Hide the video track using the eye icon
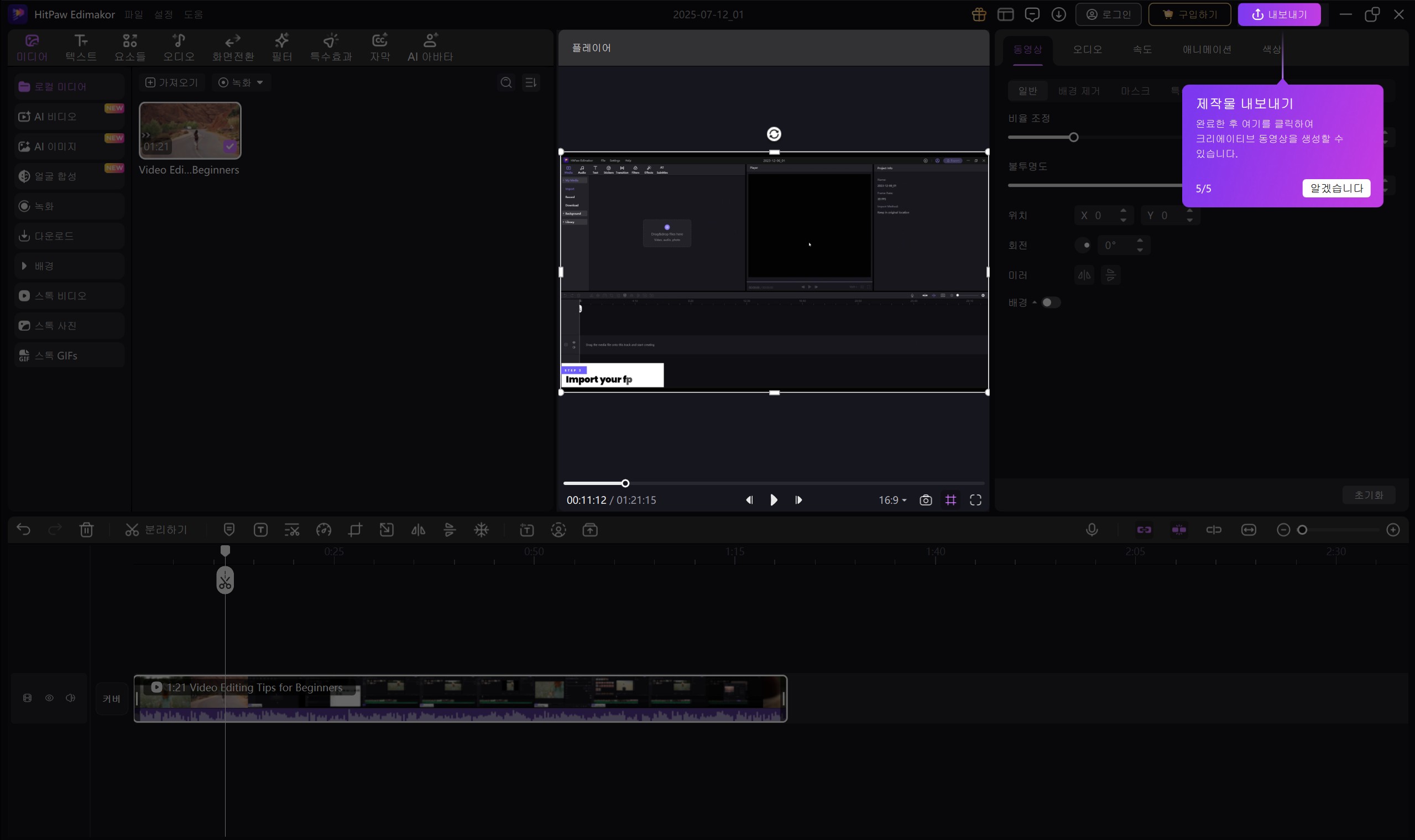This screenshot has height=840, width=1415. 49,697
